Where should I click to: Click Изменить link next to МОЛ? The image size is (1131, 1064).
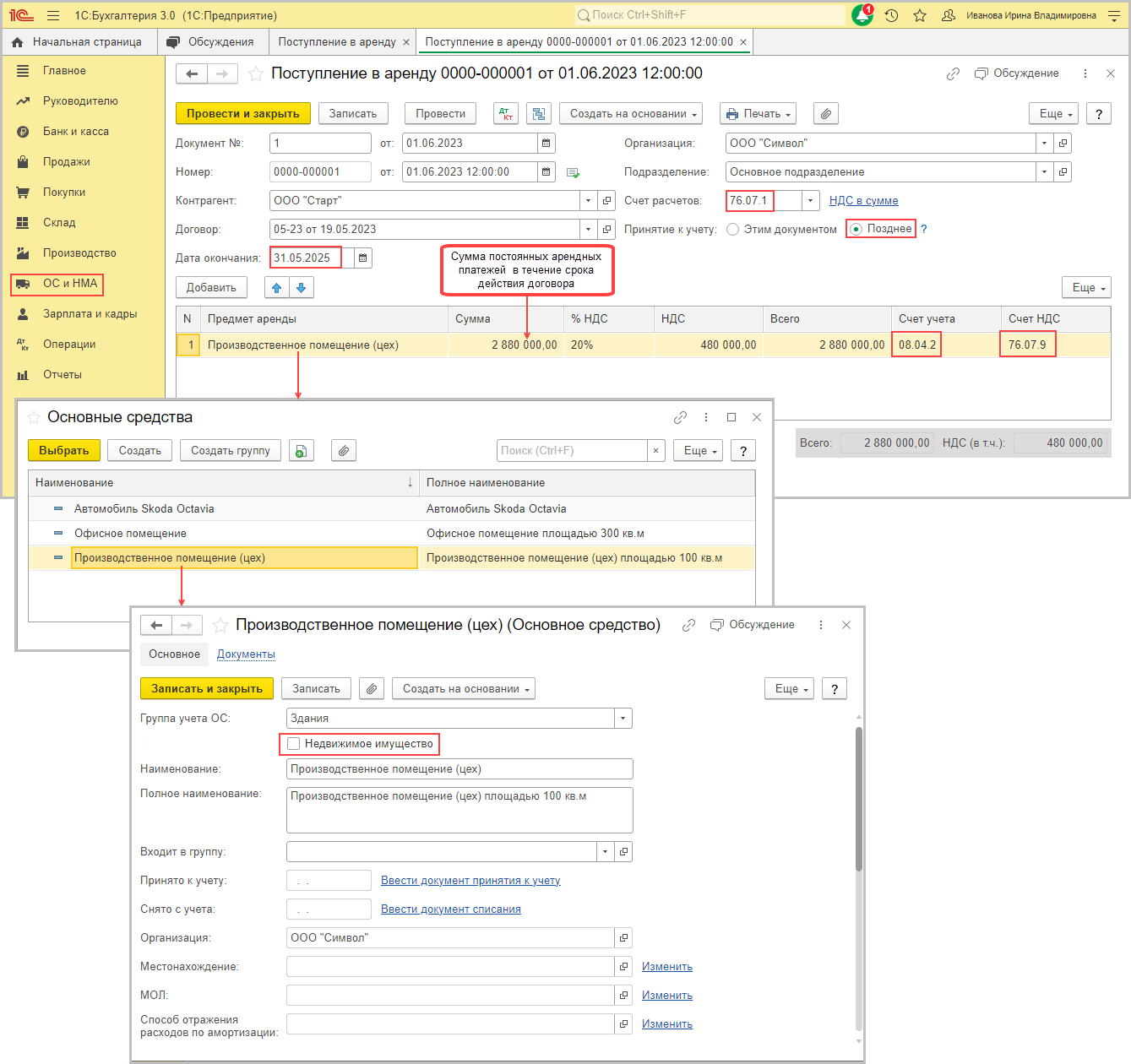tap(667, 996)
